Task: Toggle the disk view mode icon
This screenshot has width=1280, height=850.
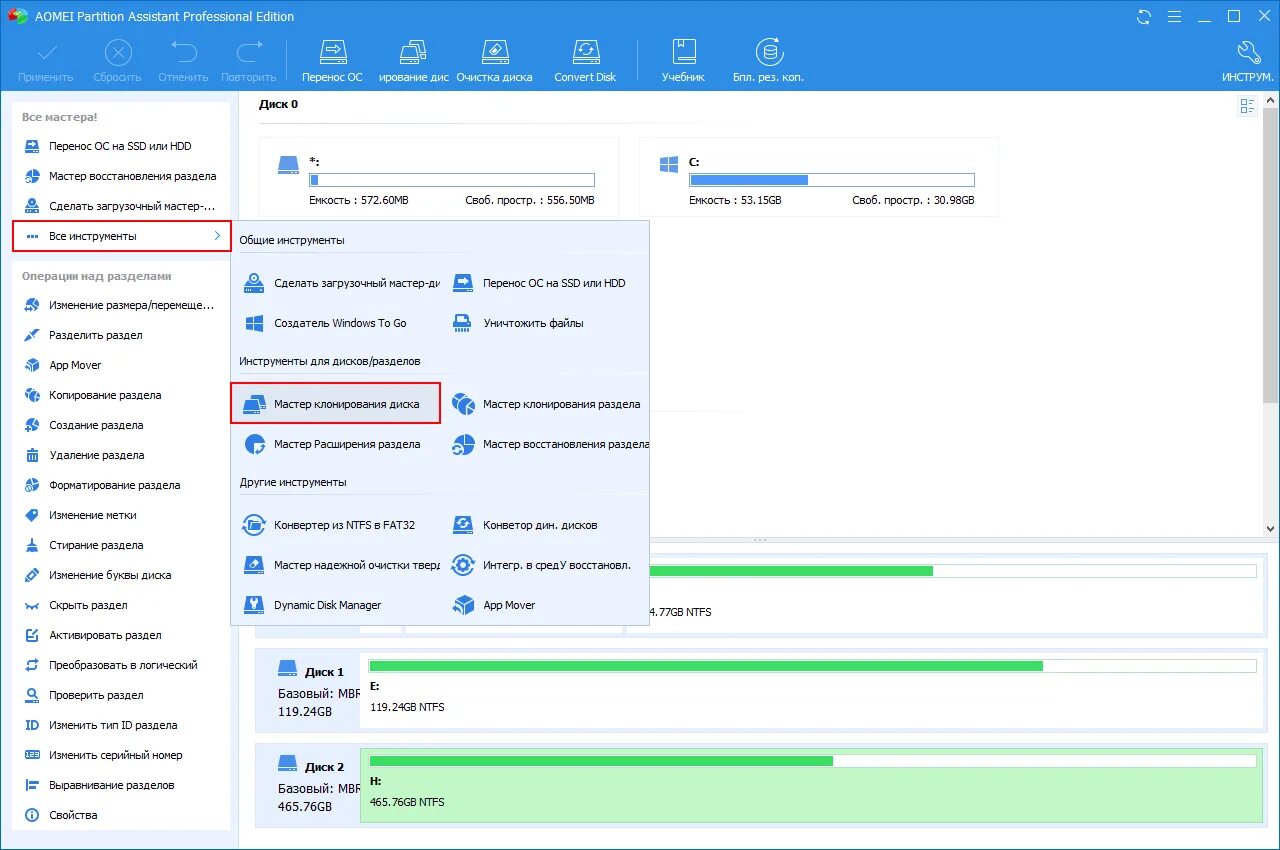Action: tap(1247, 106)
